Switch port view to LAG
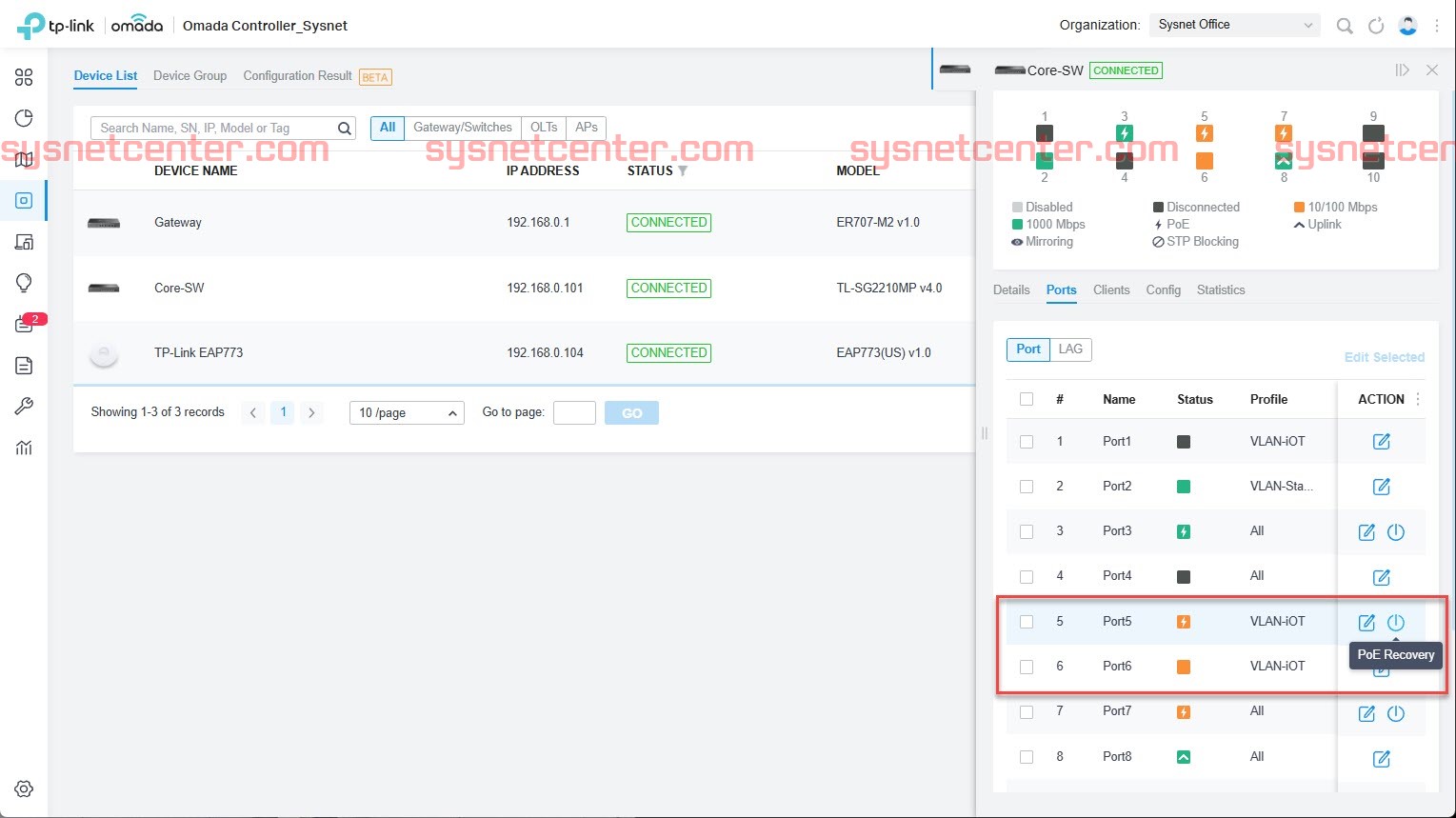1456x818 pixels. [x=1070, y=349]
